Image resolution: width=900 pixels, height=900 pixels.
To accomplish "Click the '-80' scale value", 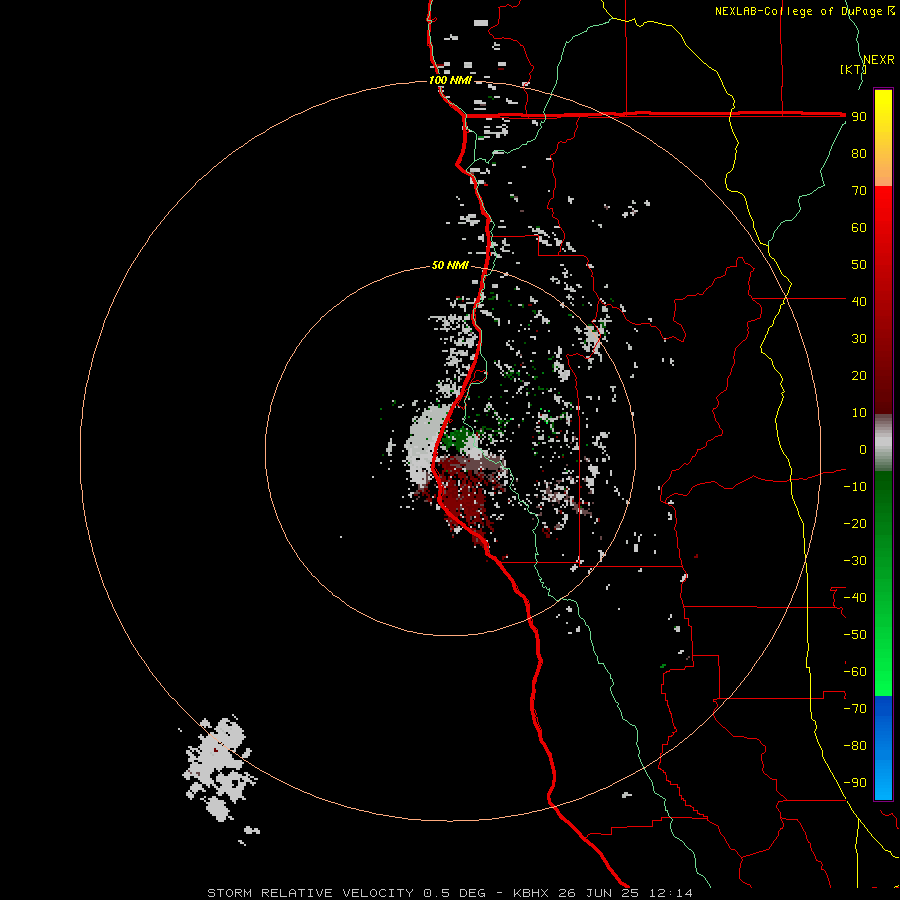I will (855, 746).
